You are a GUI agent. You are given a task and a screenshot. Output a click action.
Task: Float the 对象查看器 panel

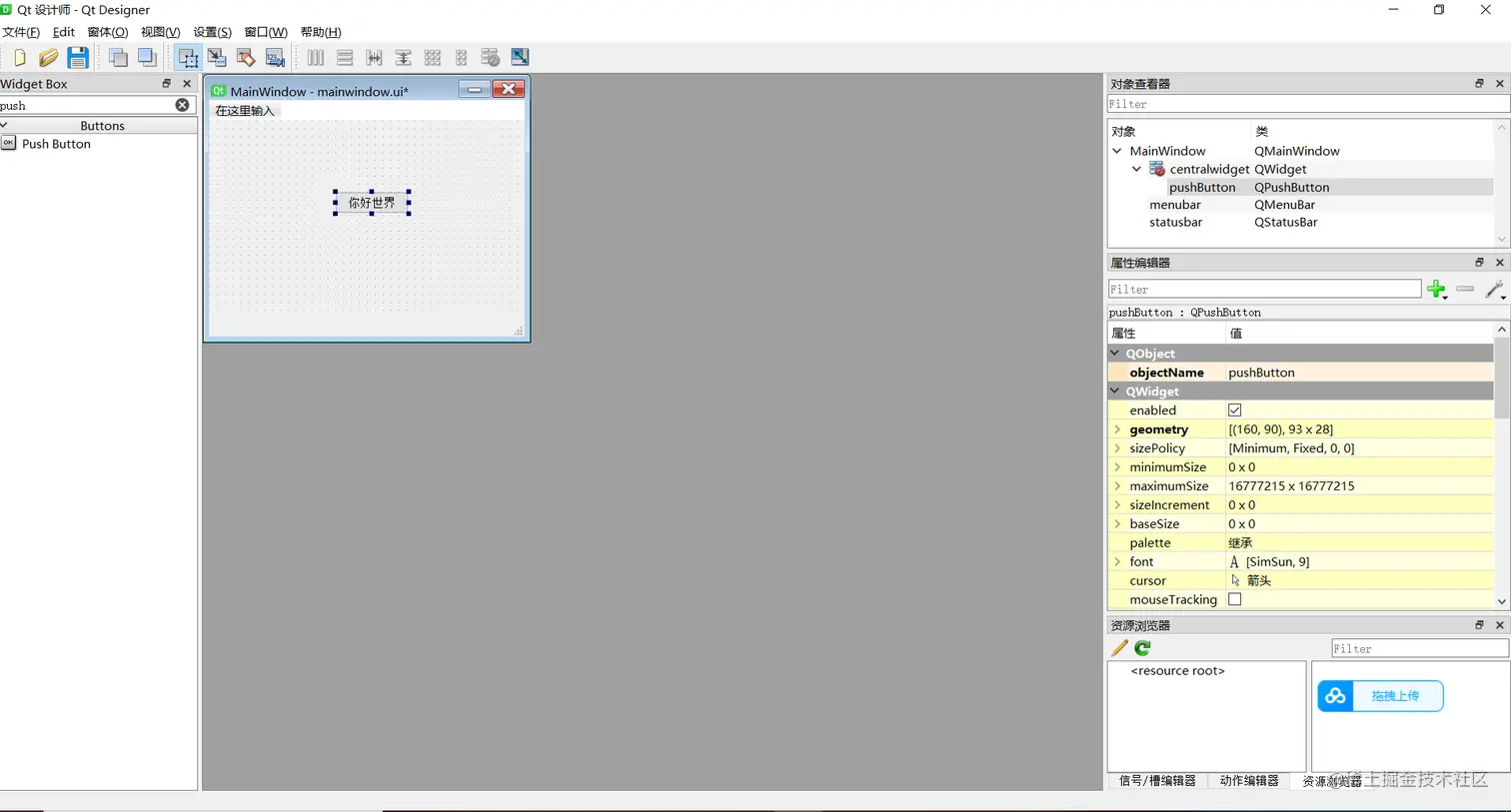point(1479,84)
